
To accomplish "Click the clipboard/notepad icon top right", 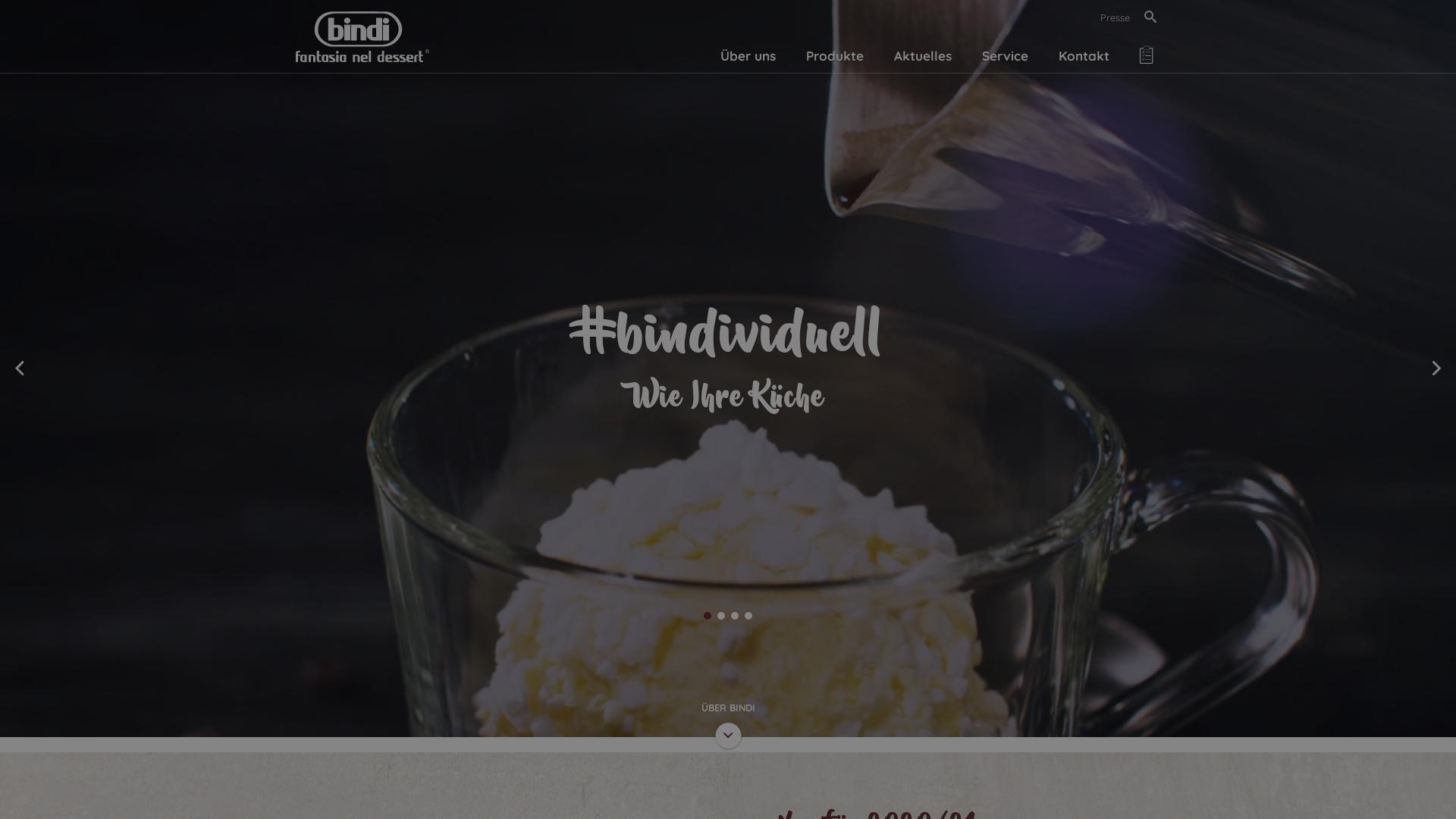I will point(1146,55).
